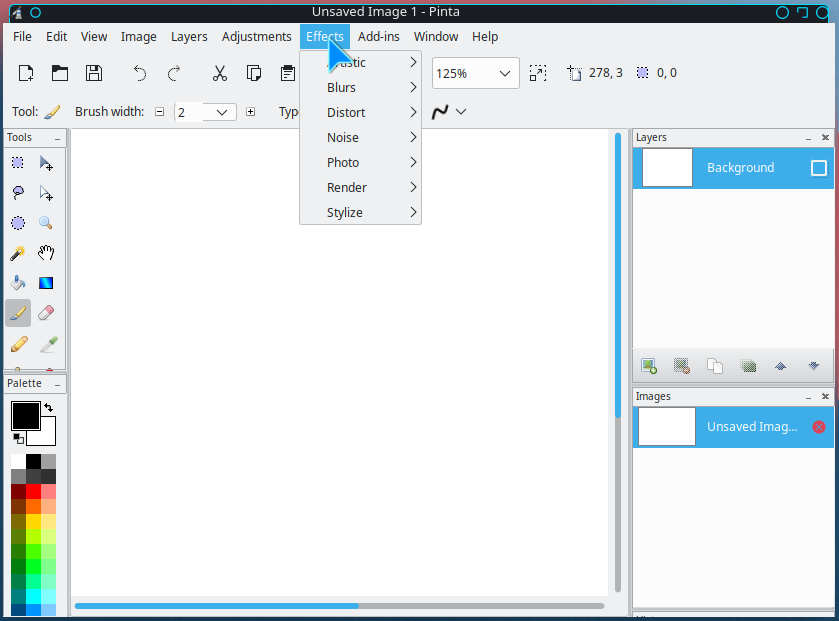
Task: Activate the Pan hand tool
Action: 46,252
